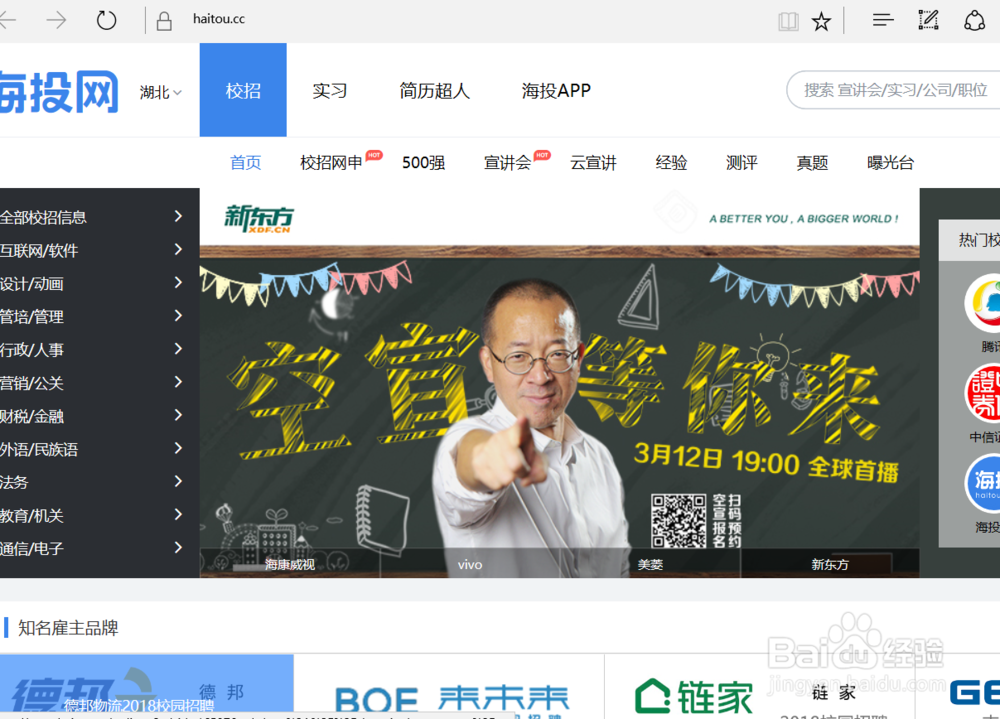
Task: Click the blue 海投 round logo
Action: (983, 484)
